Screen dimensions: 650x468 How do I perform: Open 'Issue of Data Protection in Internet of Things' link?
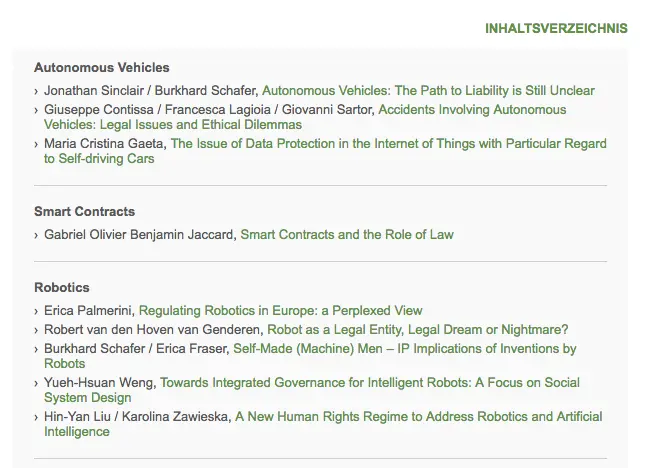tap(325, 151)
